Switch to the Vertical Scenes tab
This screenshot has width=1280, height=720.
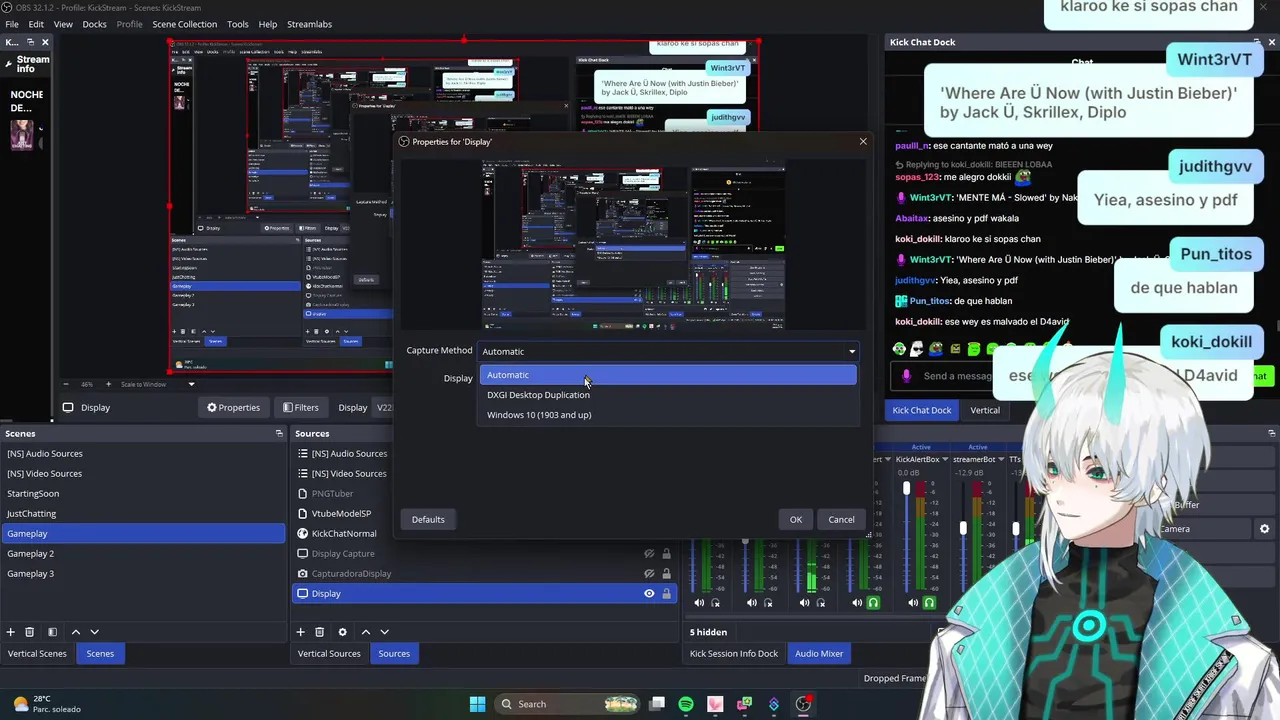37,654
